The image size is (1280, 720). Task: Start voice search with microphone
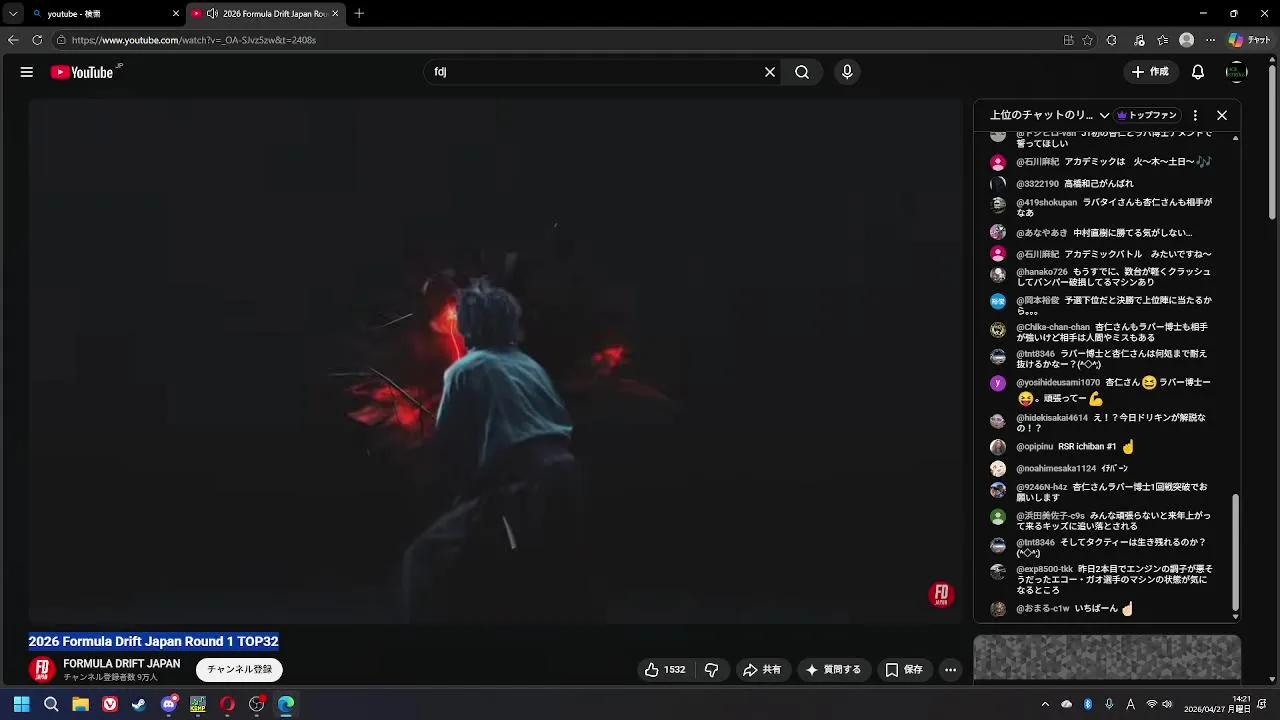pos(847,72)
